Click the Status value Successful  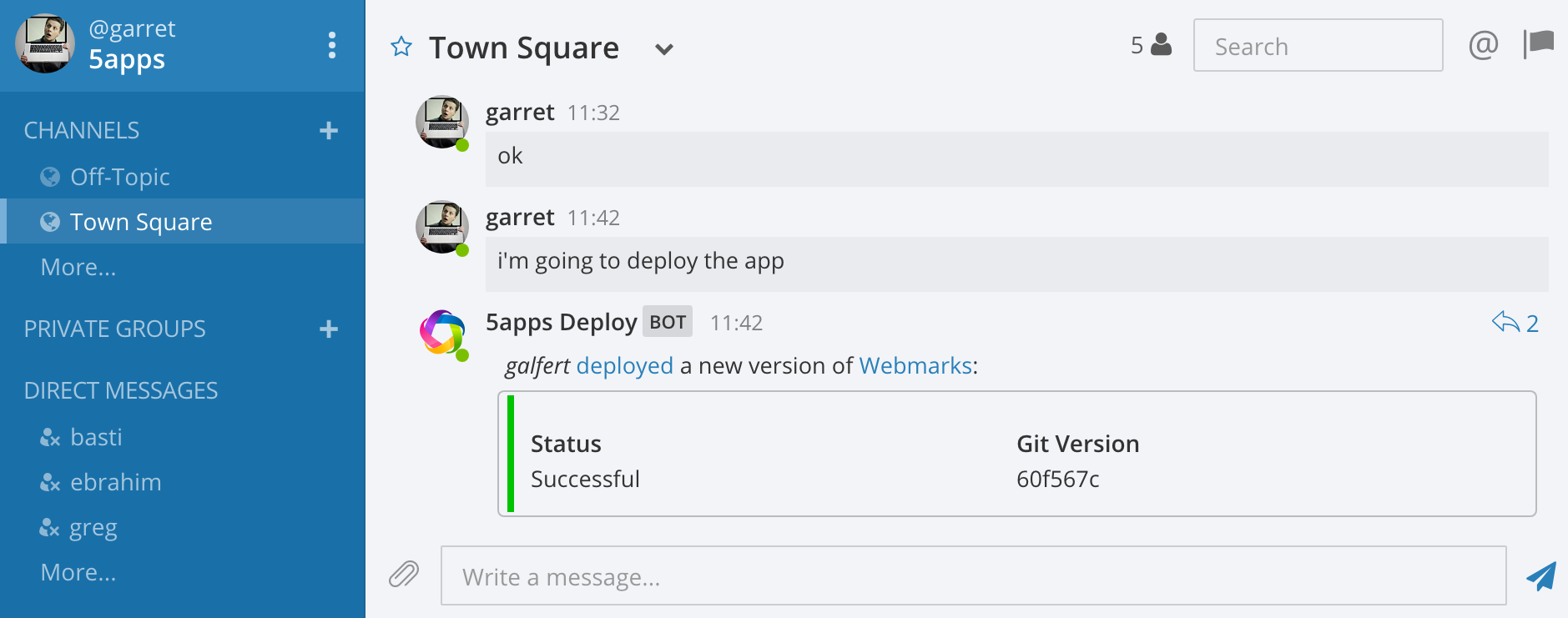pos(585,479)
